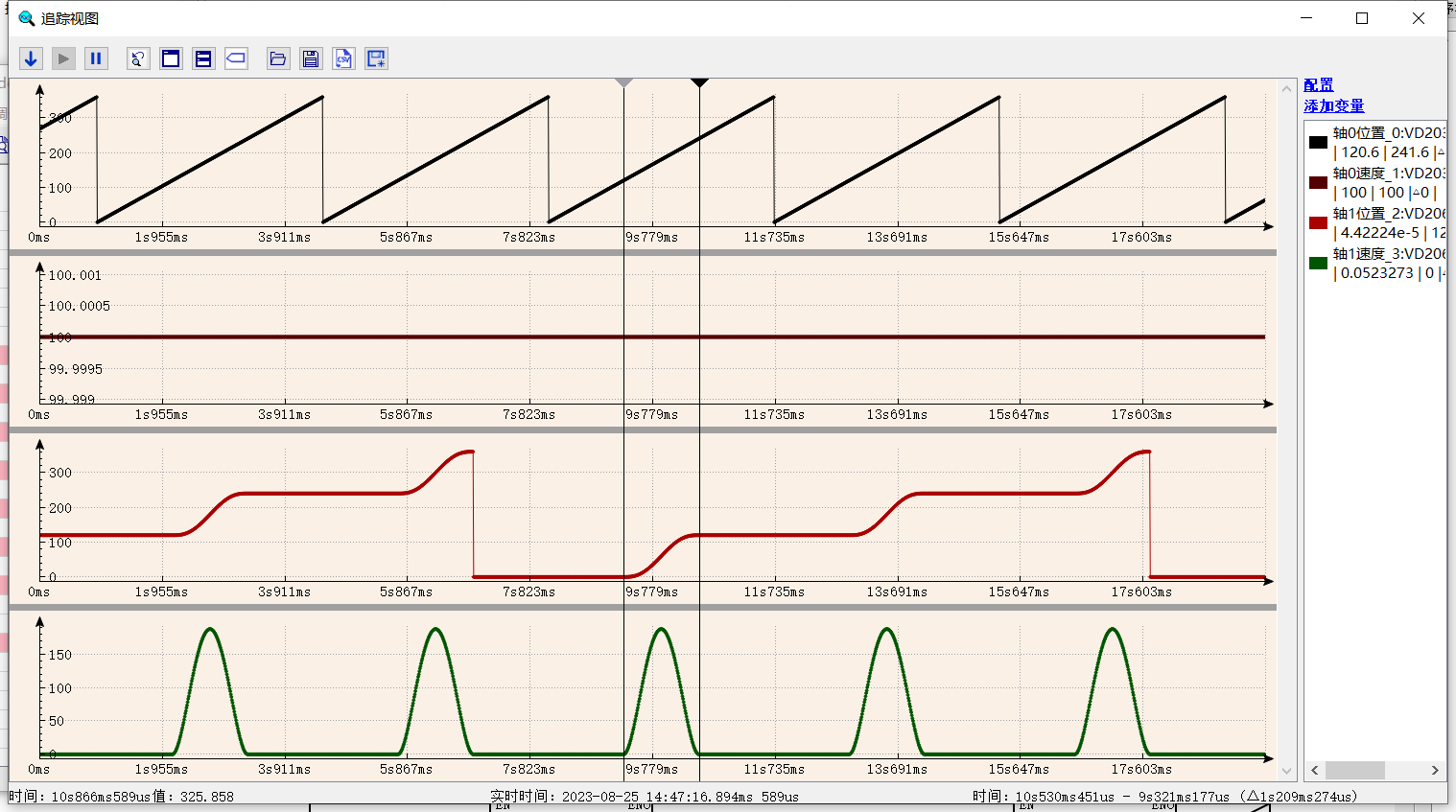Open the 配置 link
This screenshot has width=1456, height=812.
tap(1319, 85)
